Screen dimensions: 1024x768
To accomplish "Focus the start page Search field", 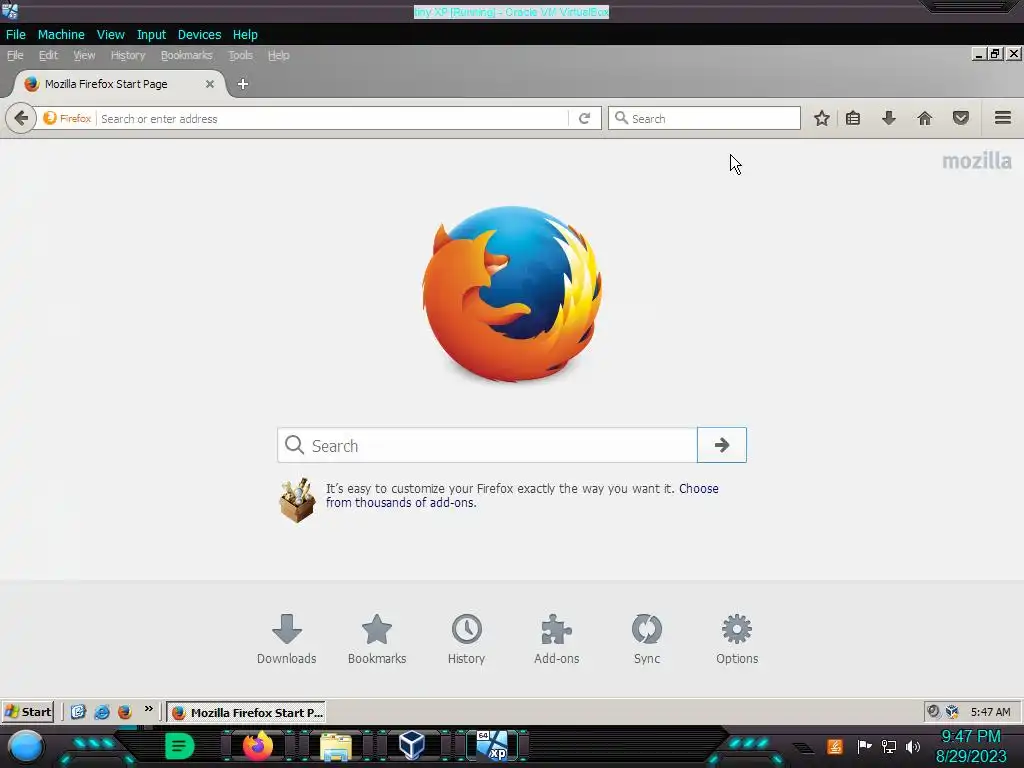I will [x=487, y=445].
